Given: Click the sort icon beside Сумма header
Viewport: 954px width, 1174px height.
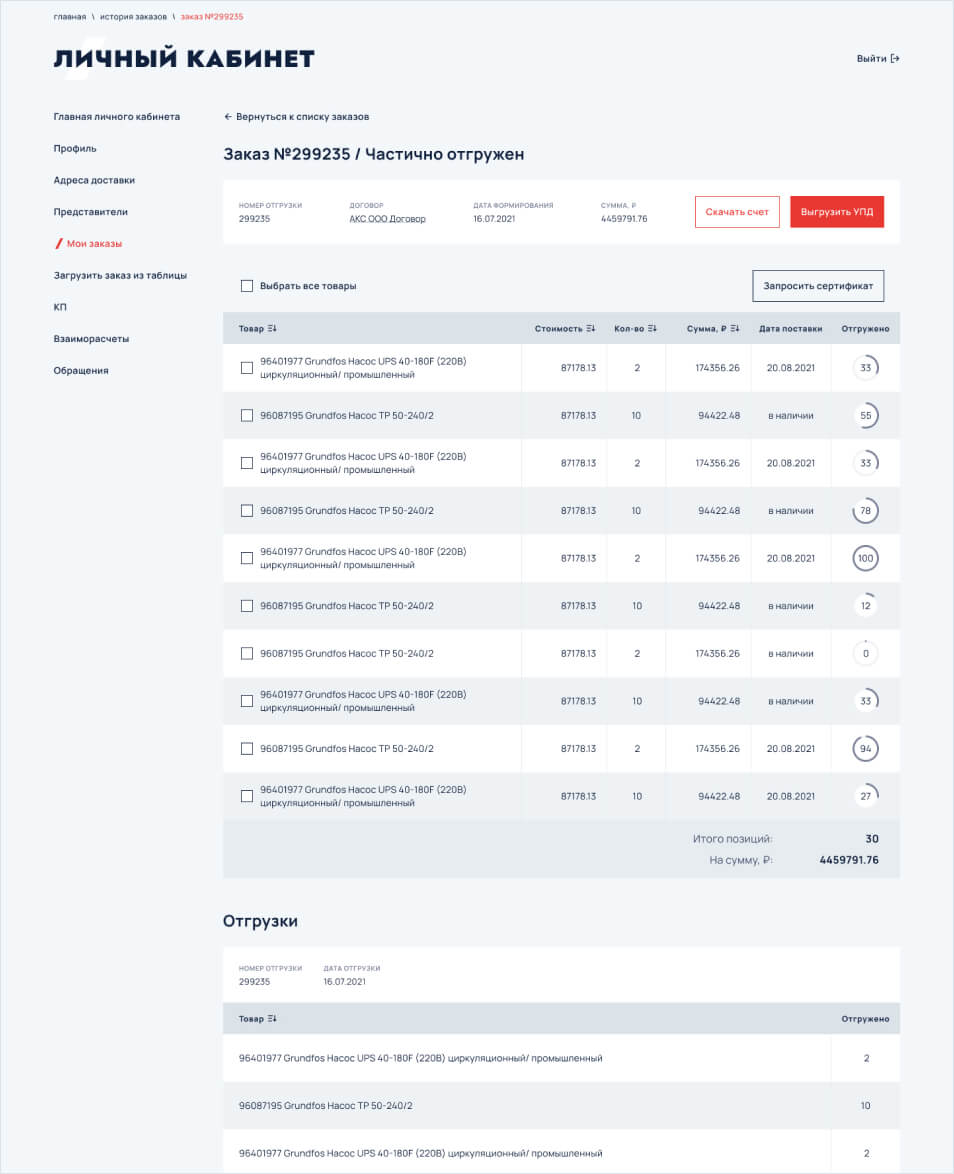Looking at the screenshot, I should tap(735, 328).
